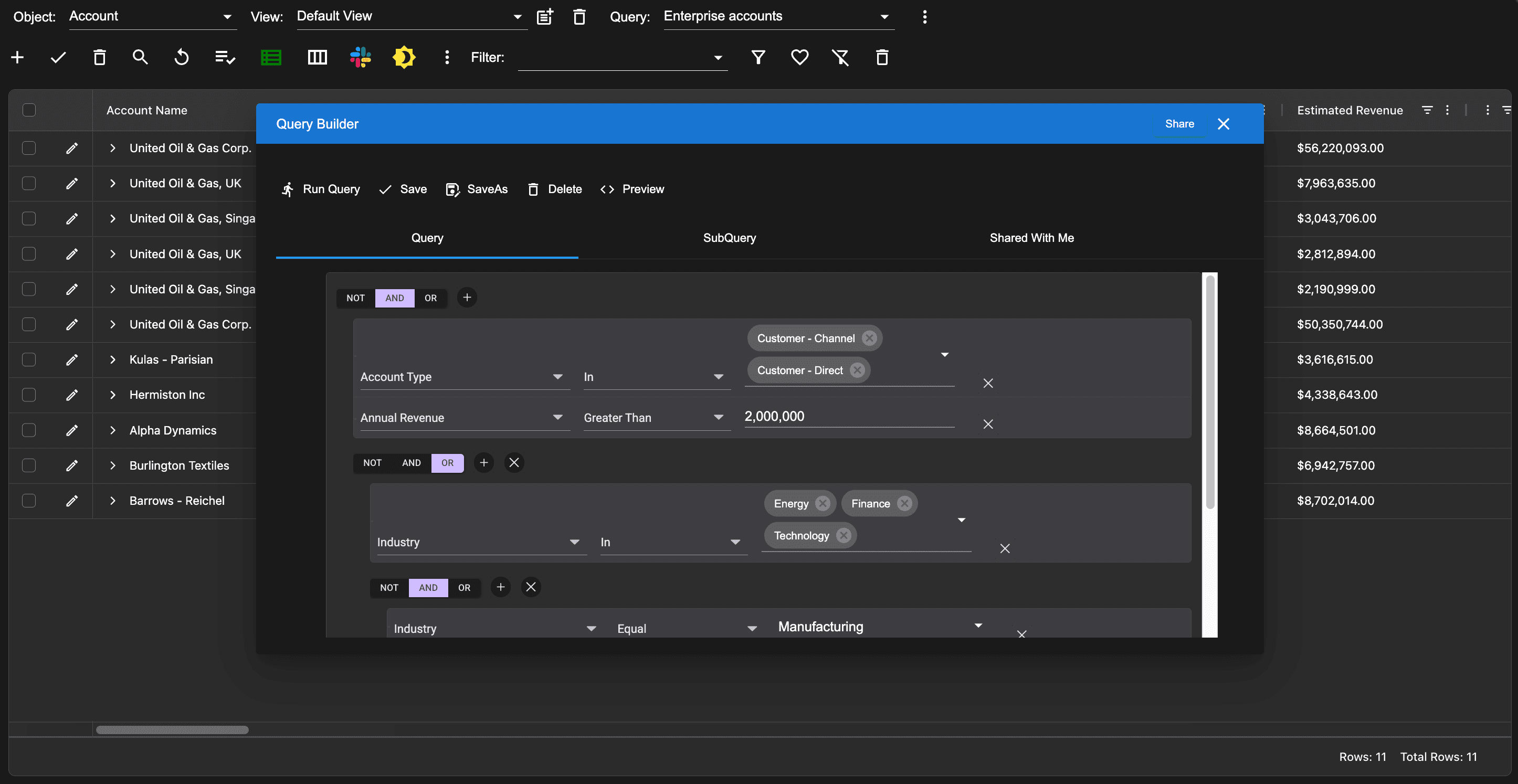The height and width of the screenshot is (784, 1518).
Task: Tick the select-all header checkbox
Action: tap(29, 110)
